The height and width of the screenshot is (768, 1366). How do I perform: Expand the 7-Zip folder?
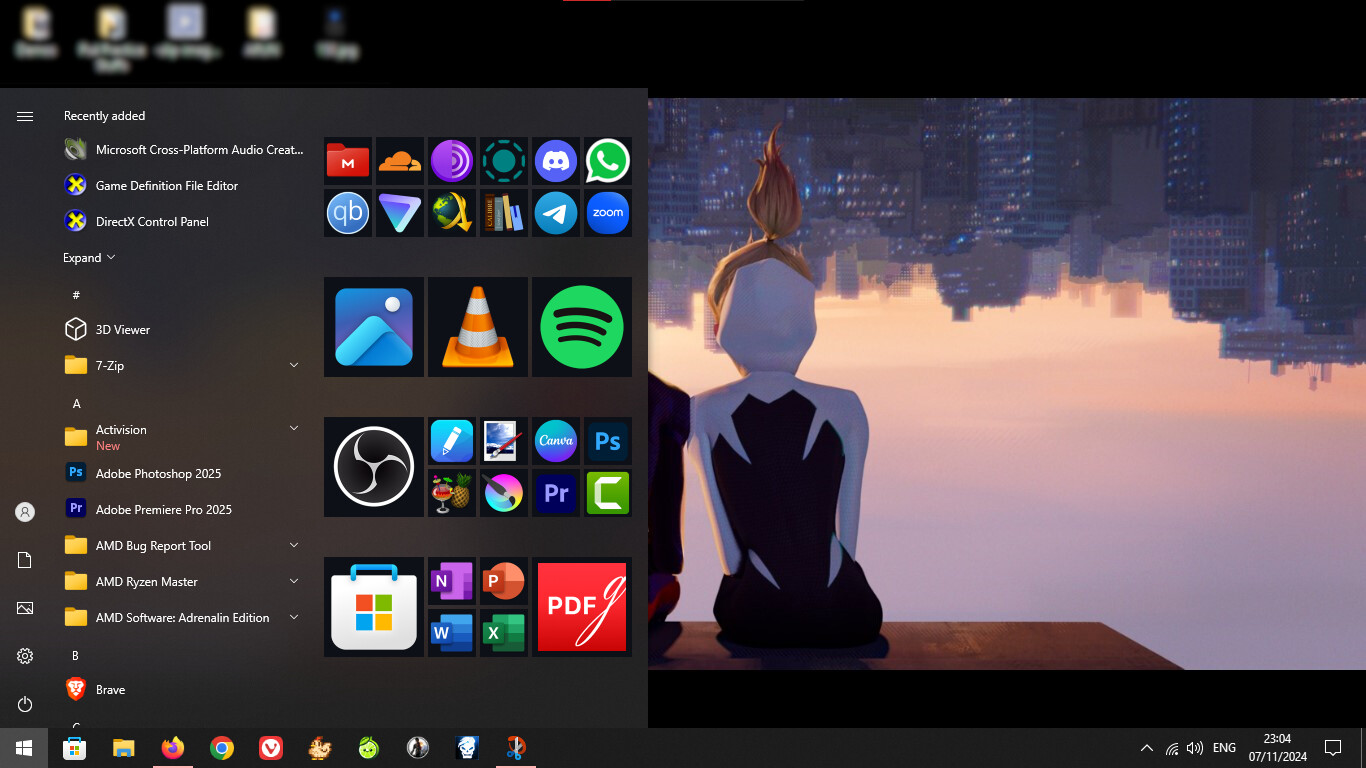point(294,366)
